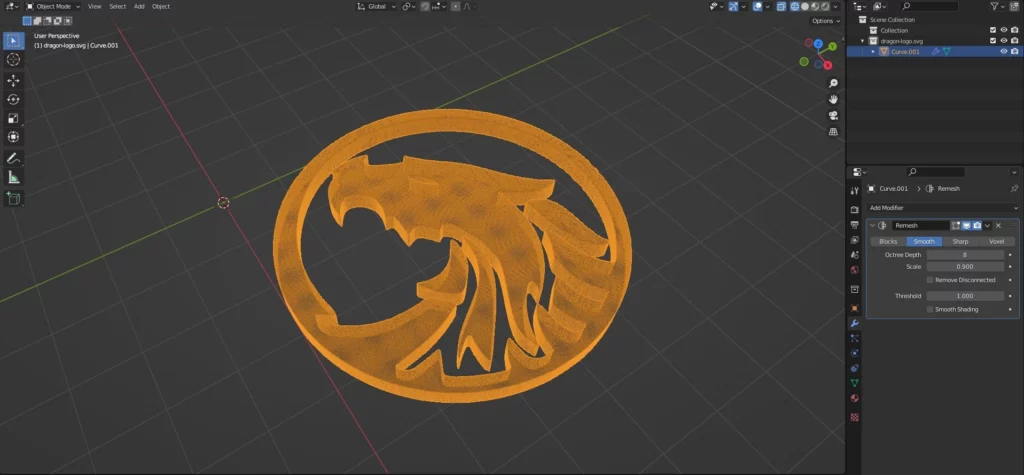Open Global transform orientation dropdown
The image size is (1024, 475).
(x=377, y=7)
